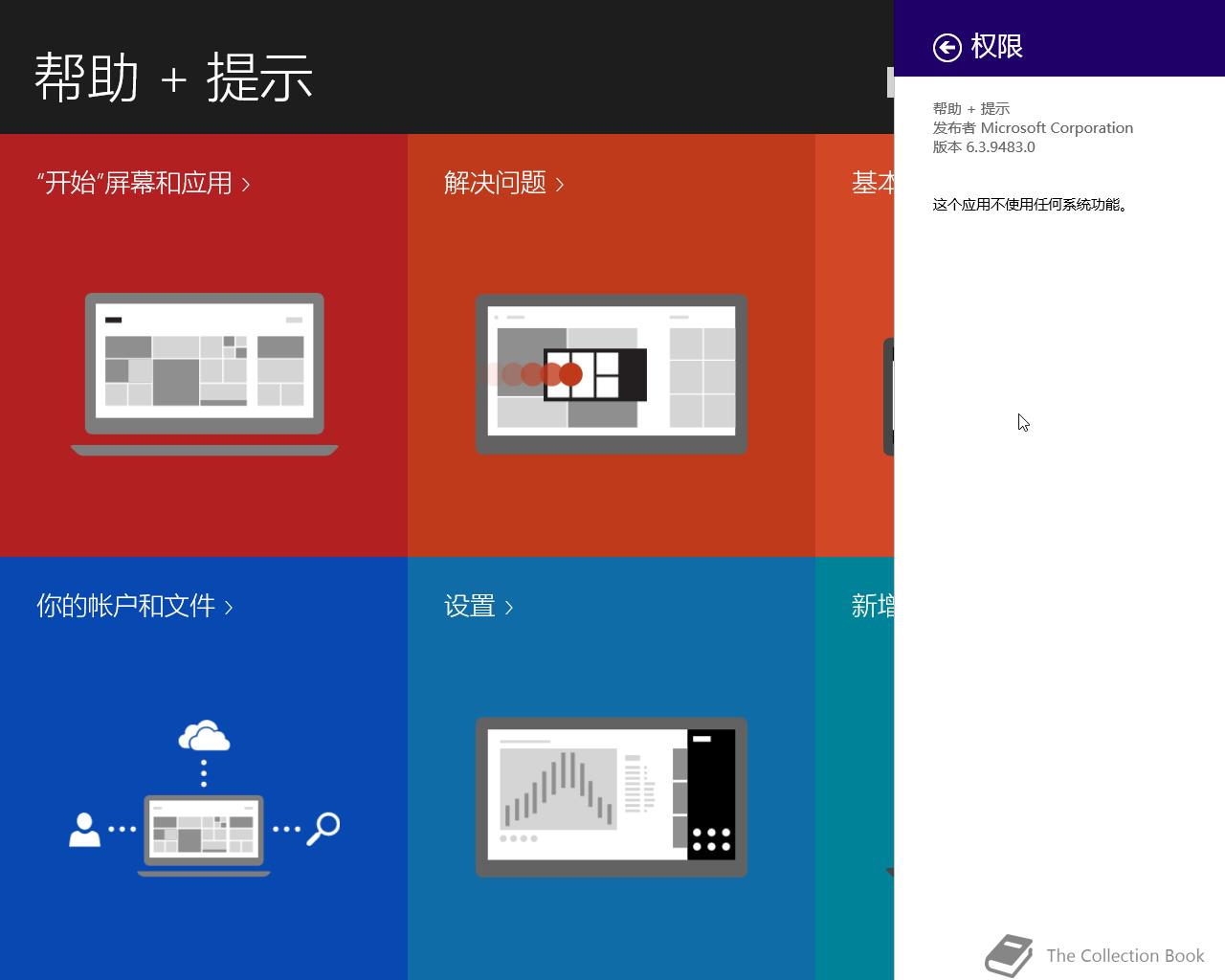This screenshot has width=1225, height=980.
Task: Click the tablet swipe gesture illustration
Action: click(x=612, y=374)
